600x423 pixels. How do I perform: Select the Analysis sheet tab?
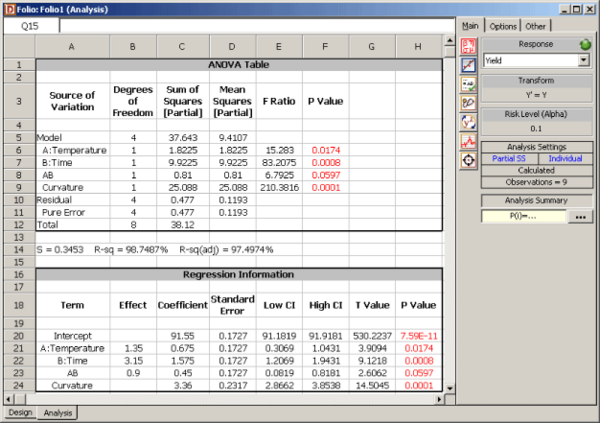(57, 413)
